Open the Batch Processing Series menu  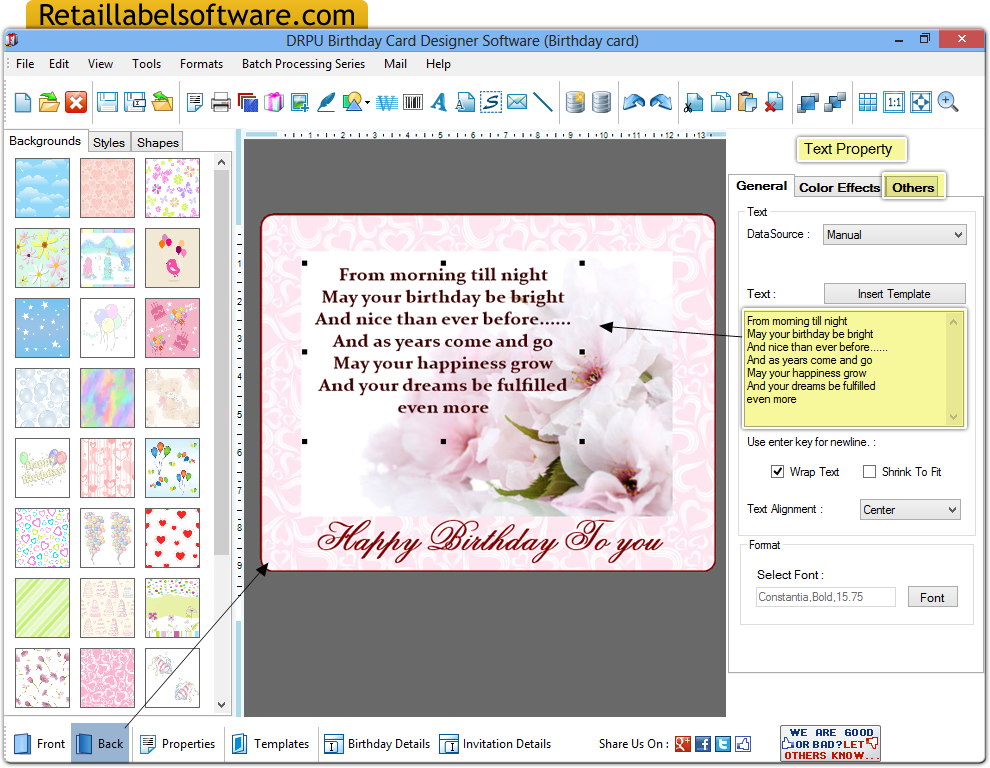[x=303, y=63]
